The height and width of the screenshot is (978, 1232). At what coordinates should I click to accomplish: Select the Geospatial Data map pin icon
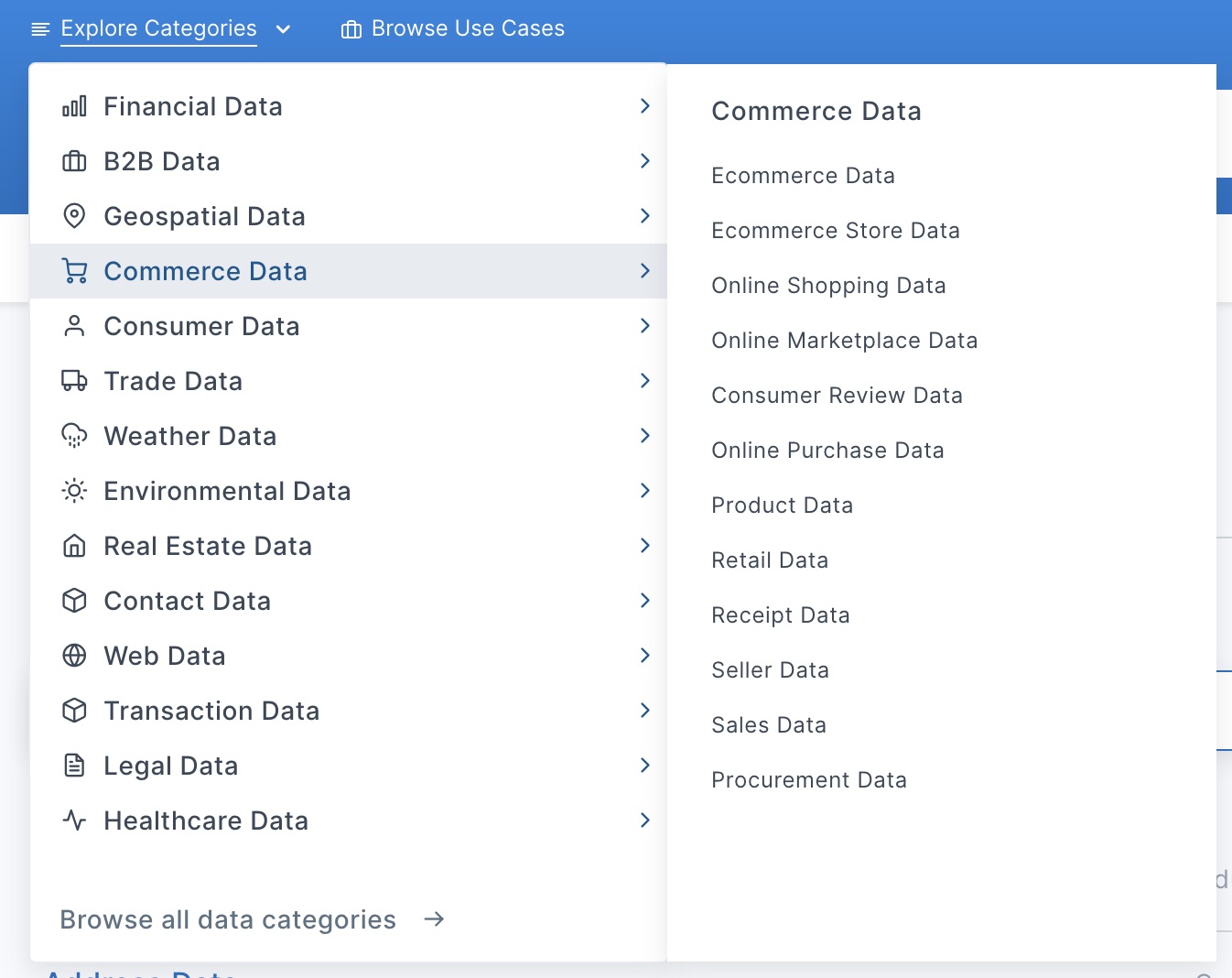[74, 216]
